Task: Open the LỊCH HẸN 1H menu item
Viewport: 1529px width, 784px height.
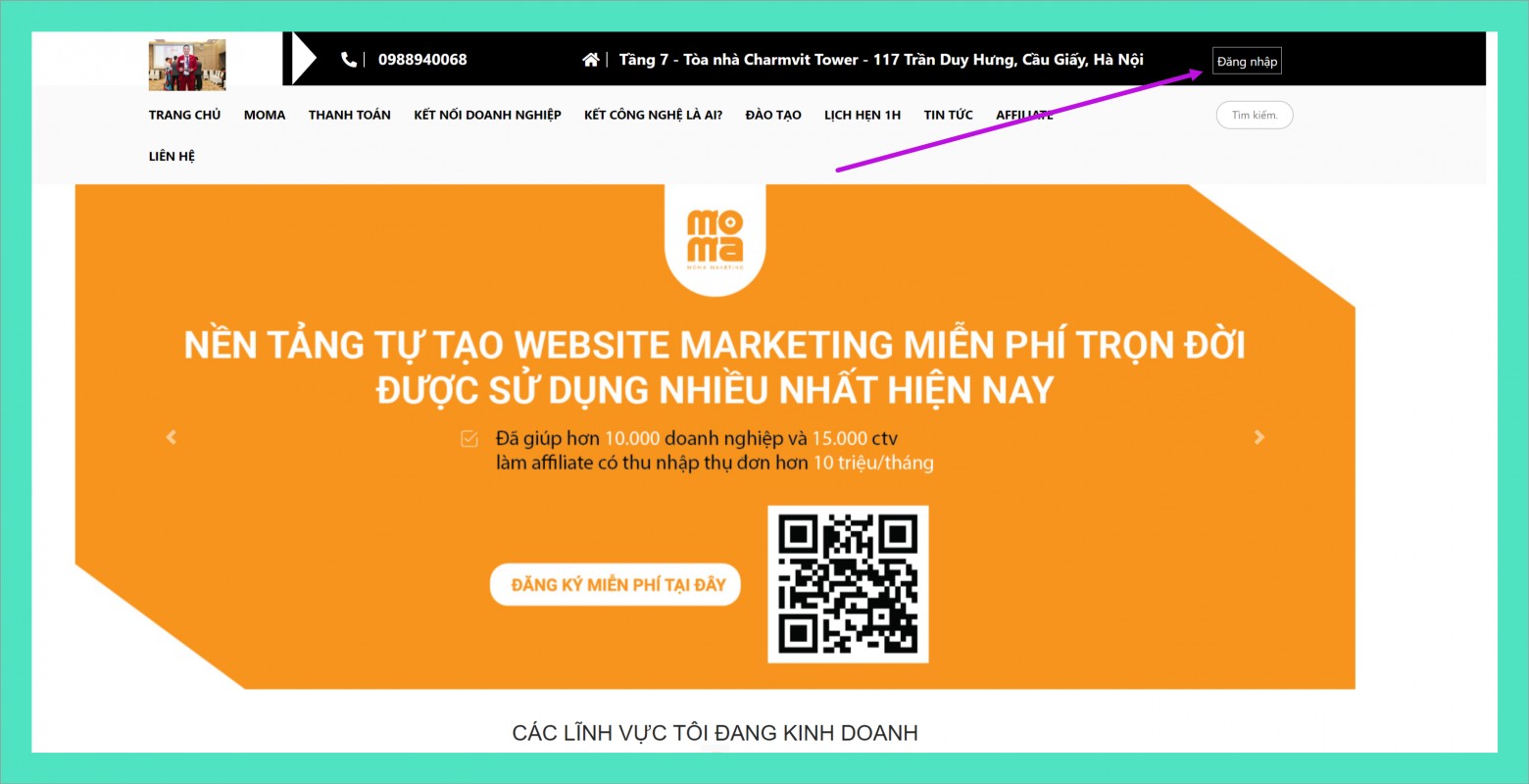Action: point(862,116)
